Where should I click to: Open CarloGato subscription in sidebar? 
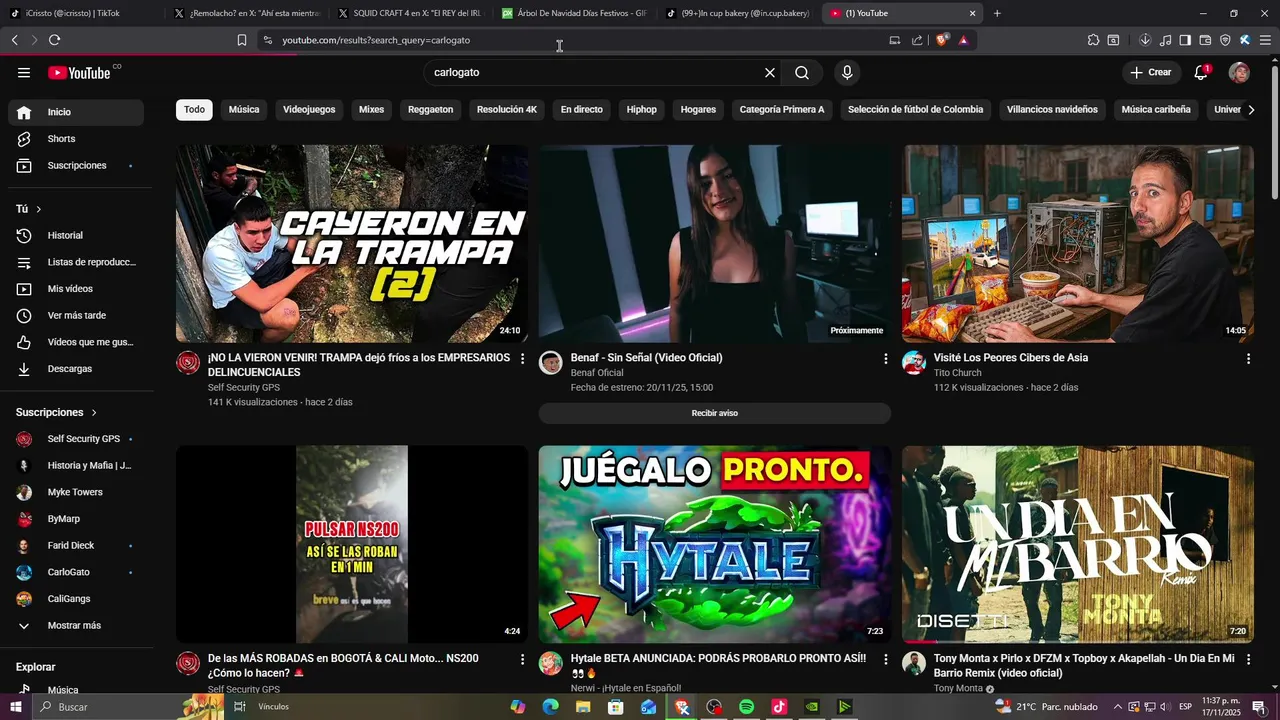pos(76,572)
